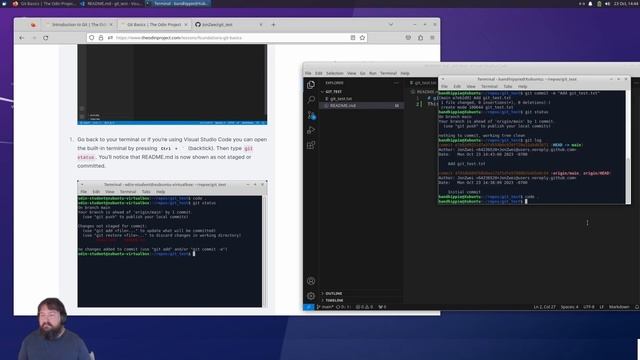The height and width of the screenshot is (360, 640).
Task: Close the JonZwei/git_test browser tab
Action: 261,24
